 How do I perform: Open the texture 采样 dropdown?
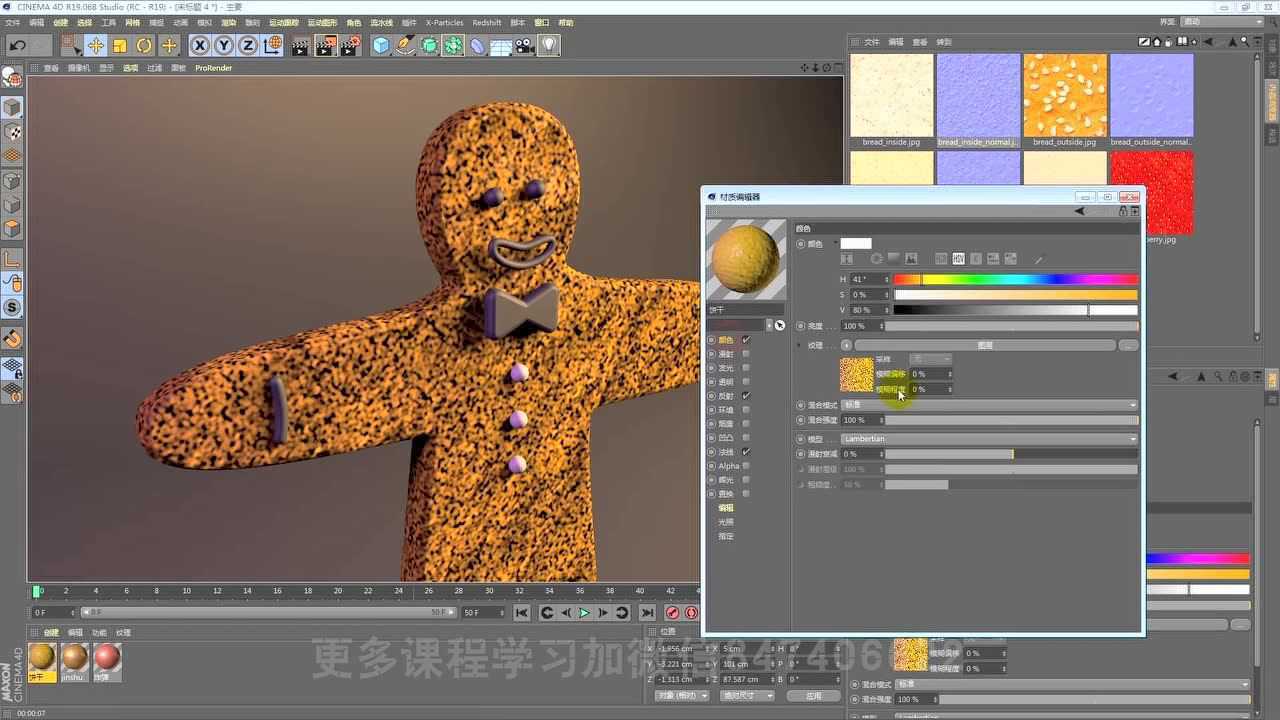930,359
